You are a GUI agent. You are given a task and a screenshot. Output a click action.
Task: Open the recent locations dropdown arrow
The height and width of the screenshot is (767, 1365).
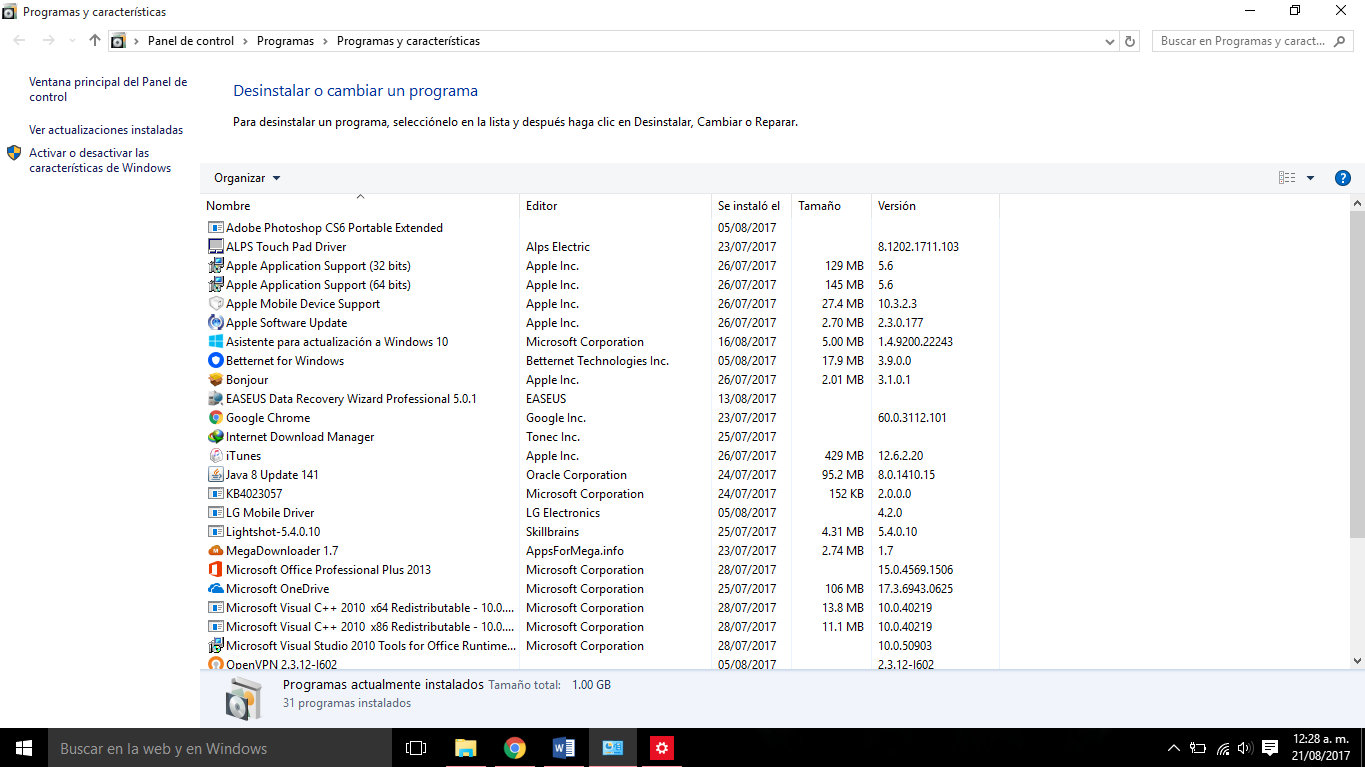click(x=72, y=41)
